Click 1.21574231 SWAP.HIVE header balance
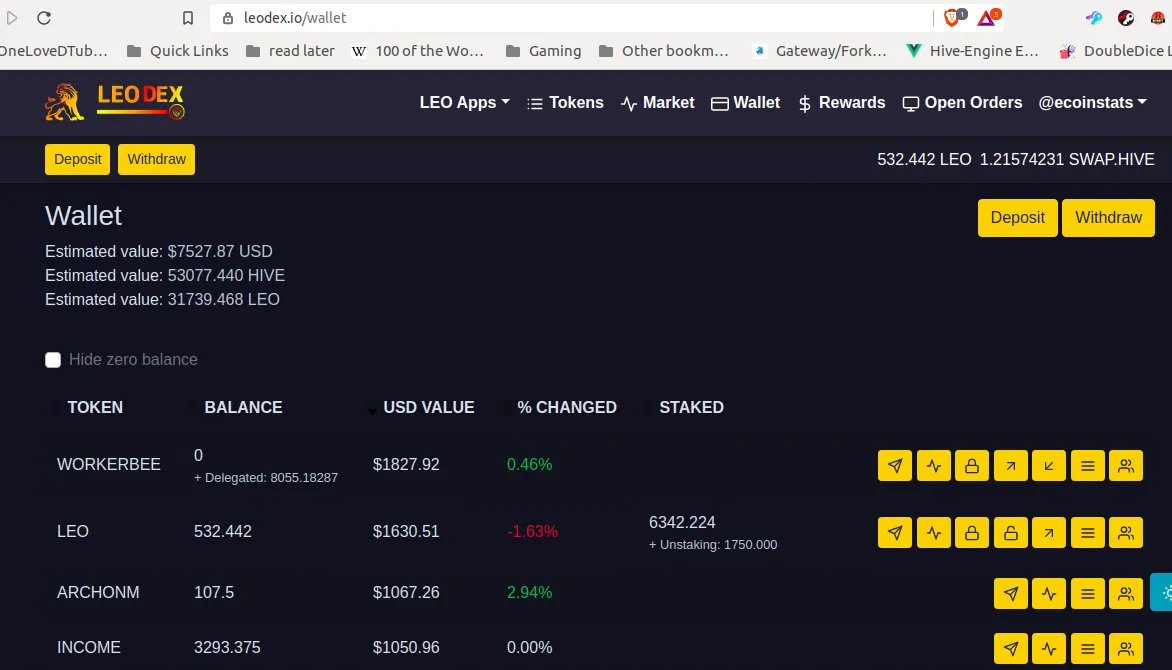The image size is (1172, 670). pyautogui.click(x=1067, y=159)
